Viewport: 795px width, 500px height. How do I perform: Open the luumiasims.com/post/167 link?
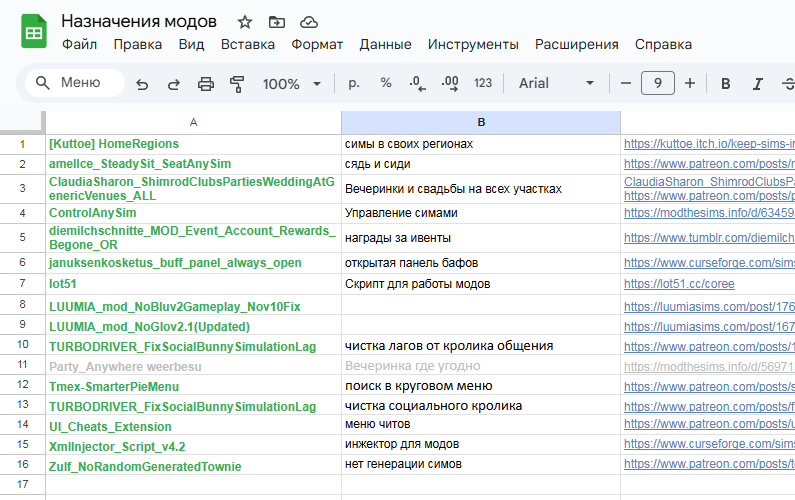pyautogui.click(x=709, y=327)
